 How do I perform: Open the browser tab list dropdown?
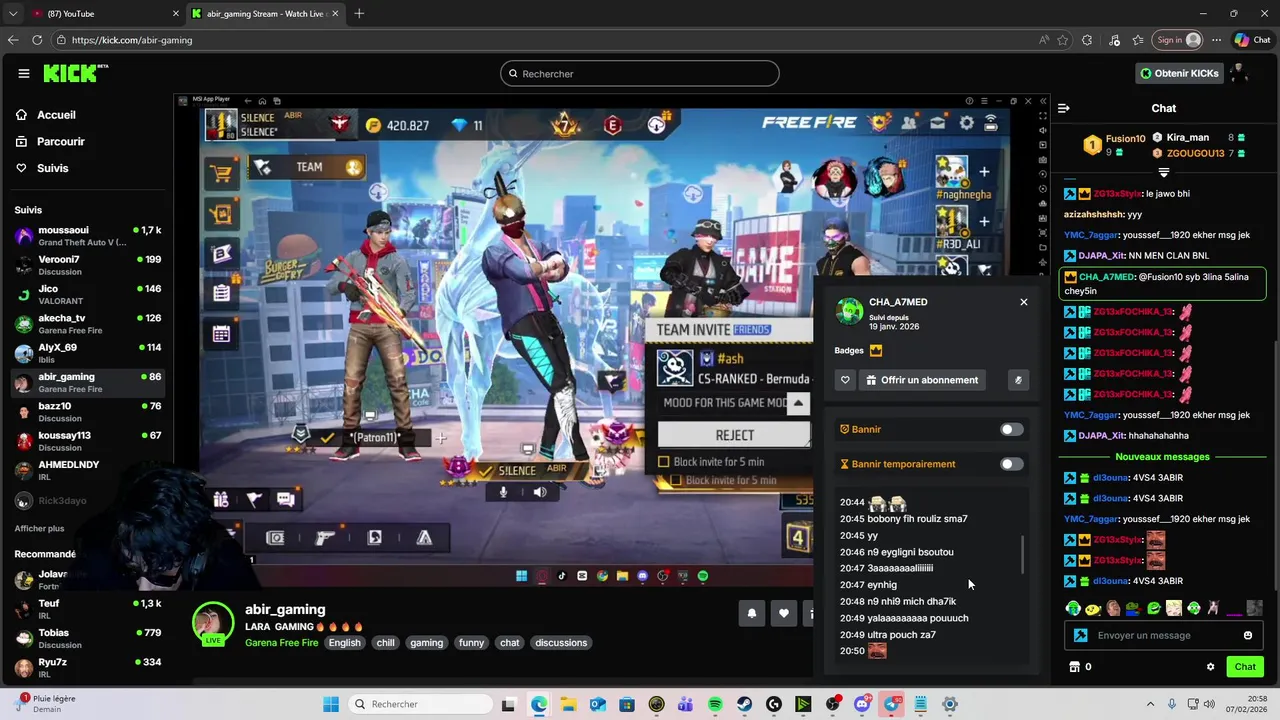13,13
